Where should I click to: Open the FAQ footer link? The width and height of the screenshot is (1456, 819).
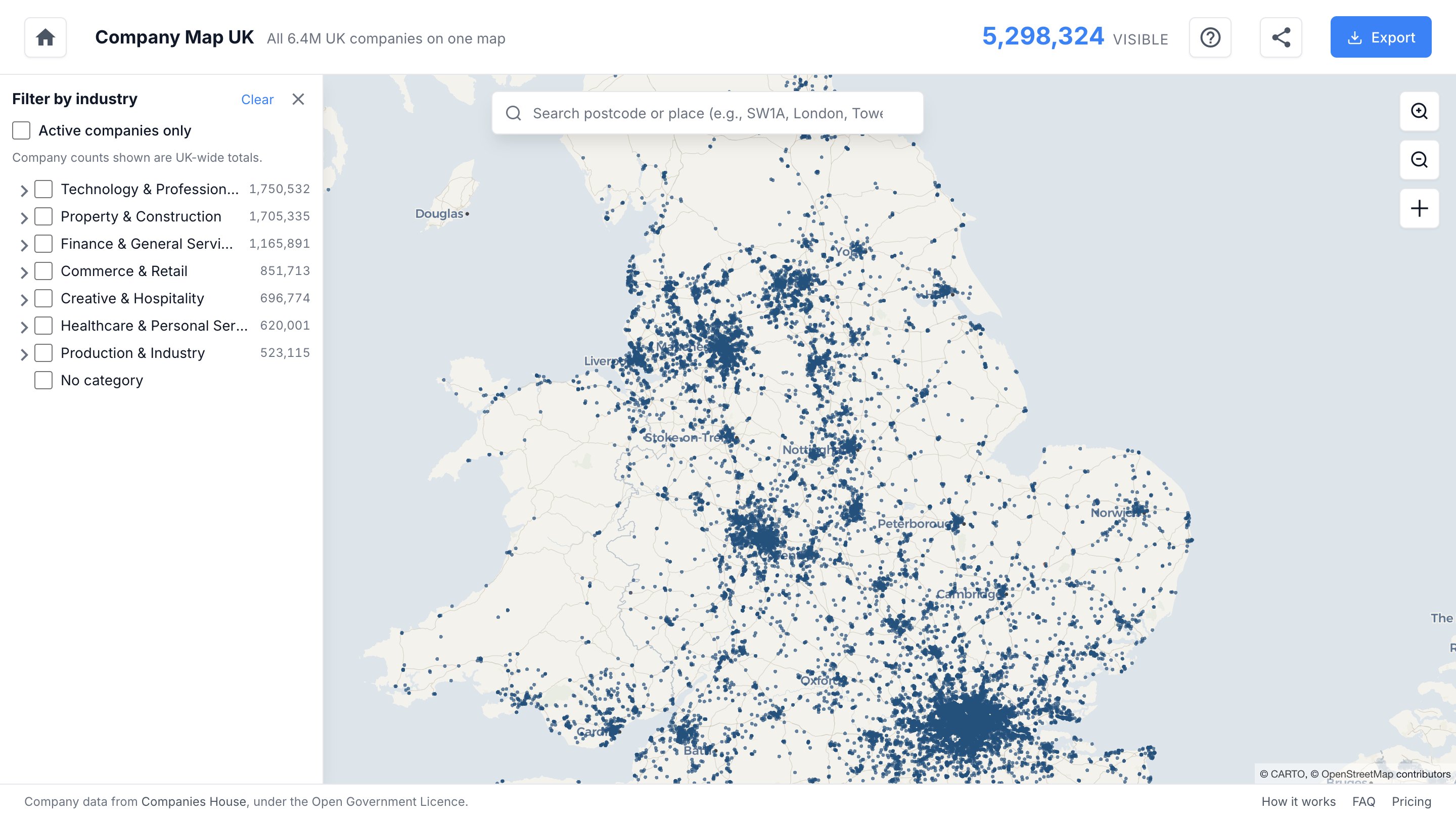coord(1363,801)
